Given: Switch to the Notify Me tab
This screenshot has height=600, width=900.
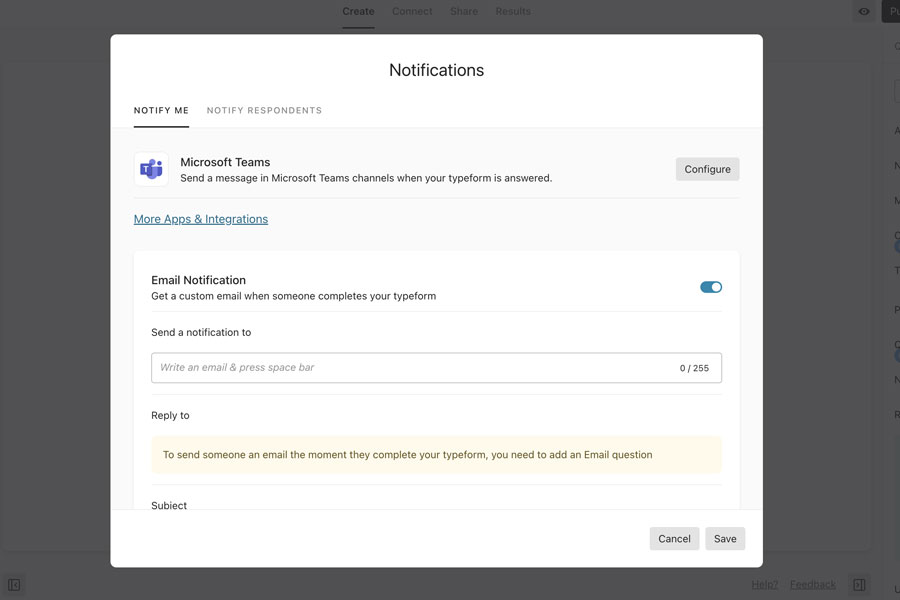Looking at the screenshot, I should coord(161,110).
